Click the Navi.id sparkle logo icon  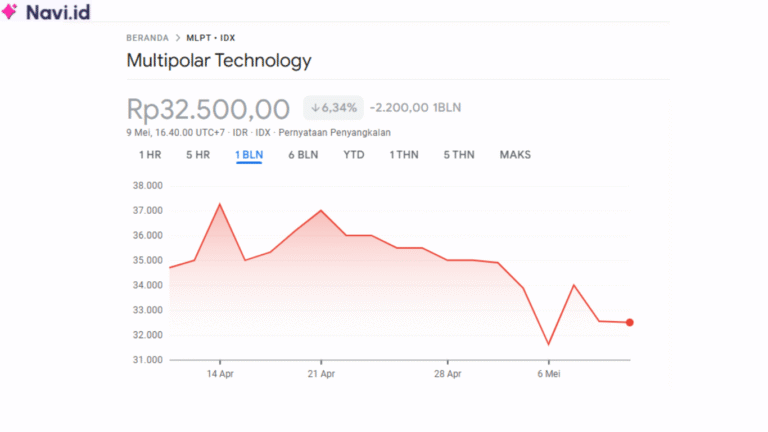tap(12, 13)
